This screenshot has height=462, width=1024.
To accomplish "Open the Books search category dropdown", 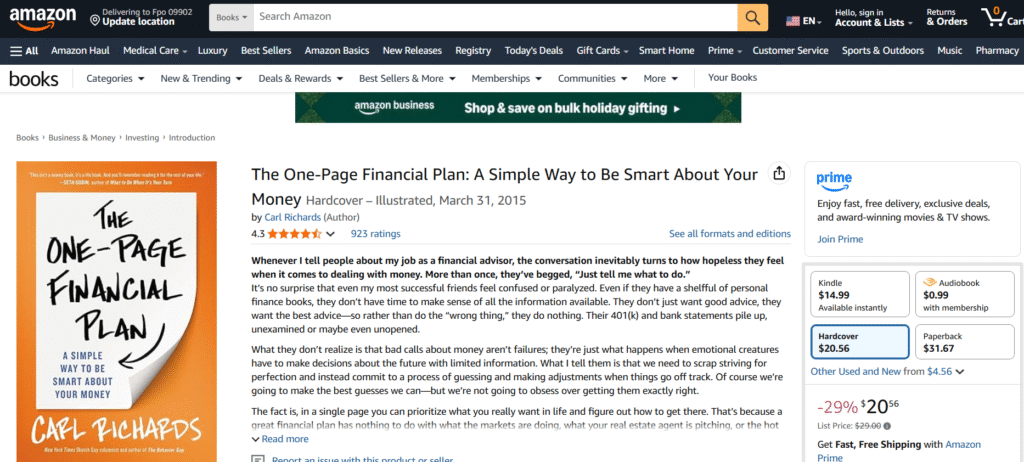I will tap(231, 18).
